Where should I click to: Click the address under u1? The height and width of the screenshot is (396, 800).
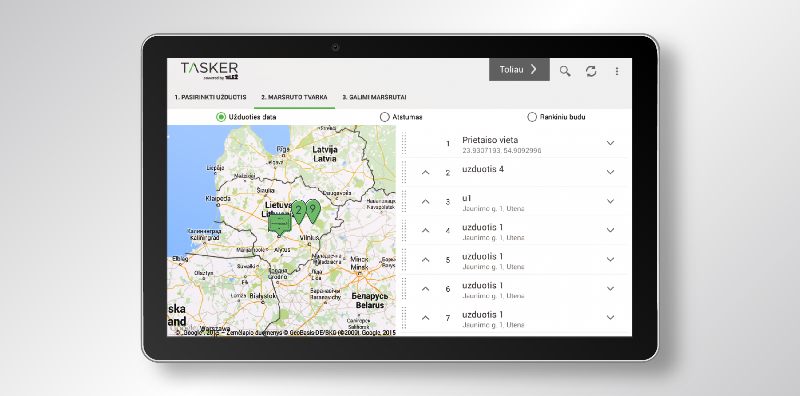coord(493,209)
